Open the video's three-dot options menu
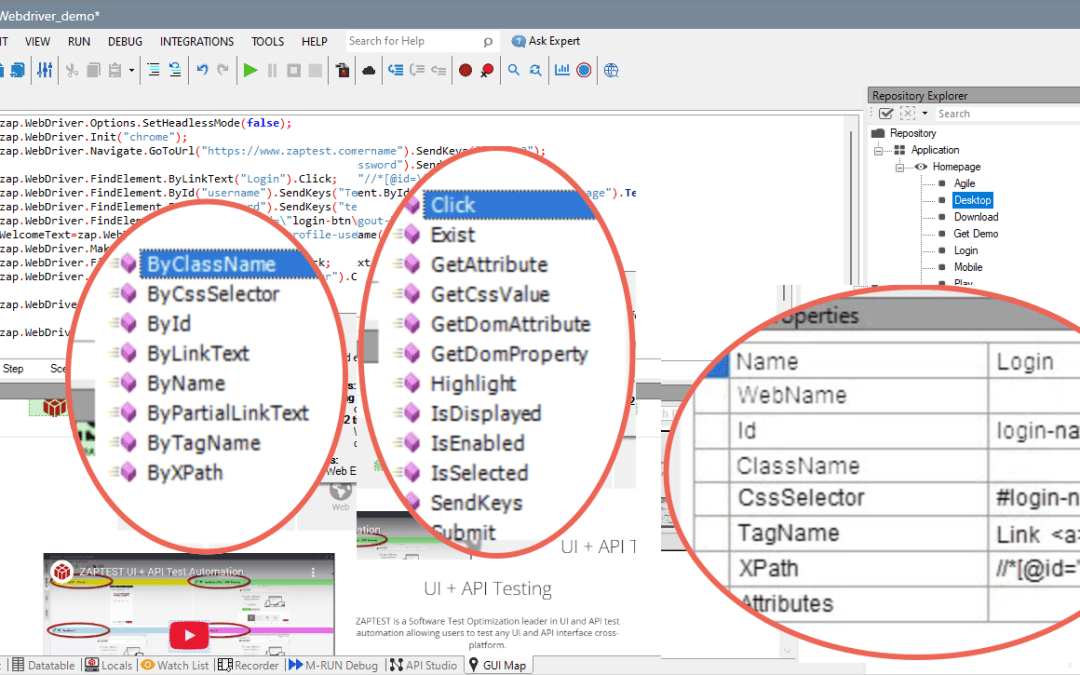This screenshot has width=1080, height=675. point(313,572)
